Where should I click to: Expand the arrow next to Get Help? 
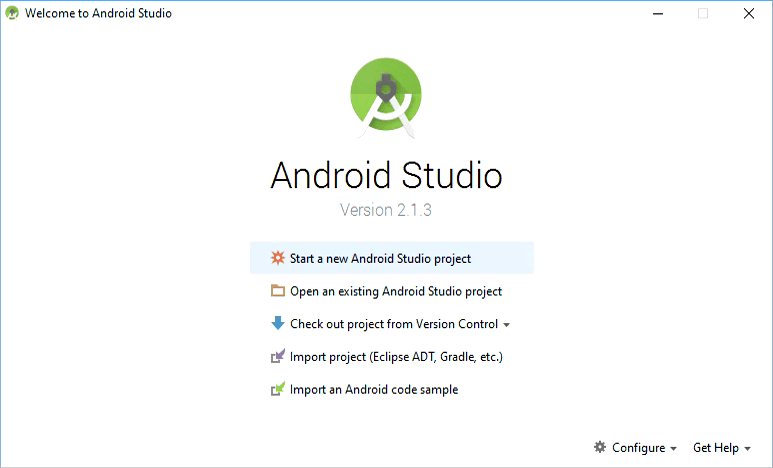pyautogui.click(x=747, y=448)
